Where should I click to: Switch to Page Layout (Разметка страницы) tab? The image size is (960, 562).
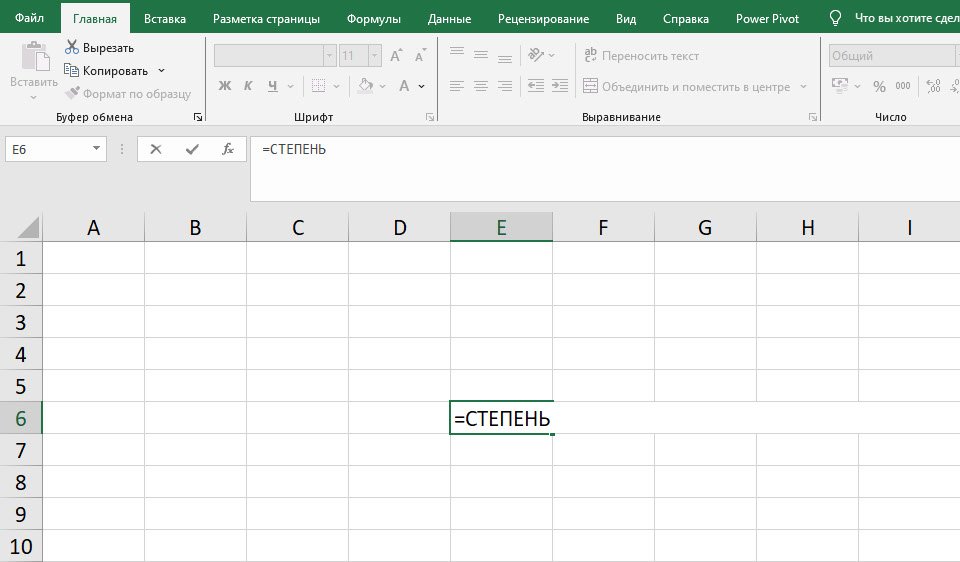click(266, 19)
